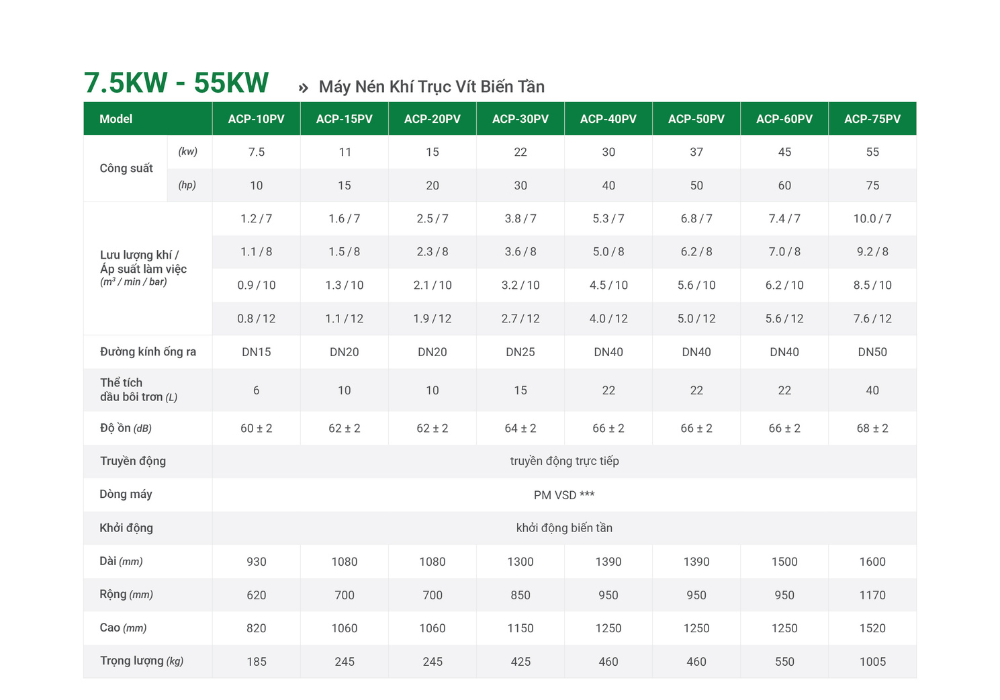
Task: Select the DN50 outlet diameter cell
Action: click(x=872, y=352)
